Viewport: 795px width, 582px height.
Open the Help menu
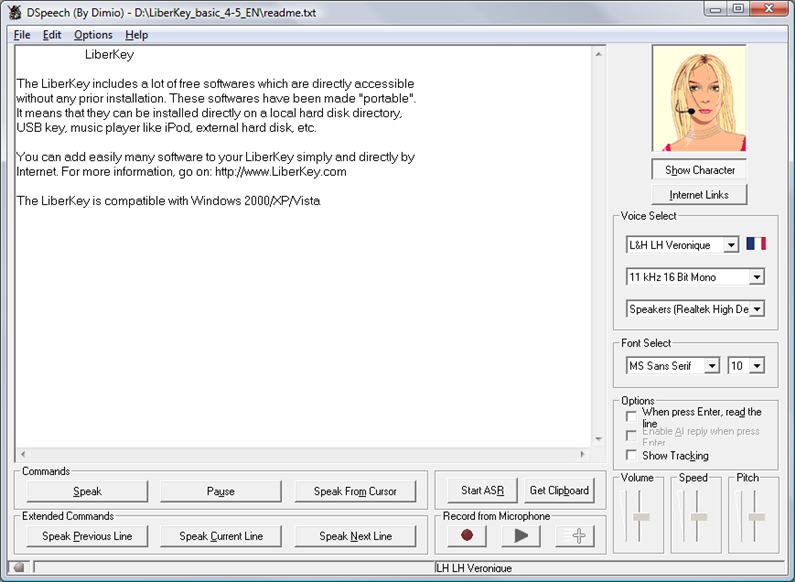tap(136, 35)
